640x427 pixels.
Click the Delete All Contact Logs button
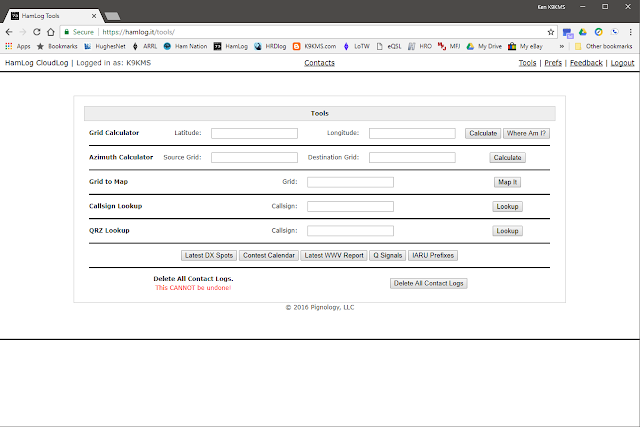(x=429, y=283)
